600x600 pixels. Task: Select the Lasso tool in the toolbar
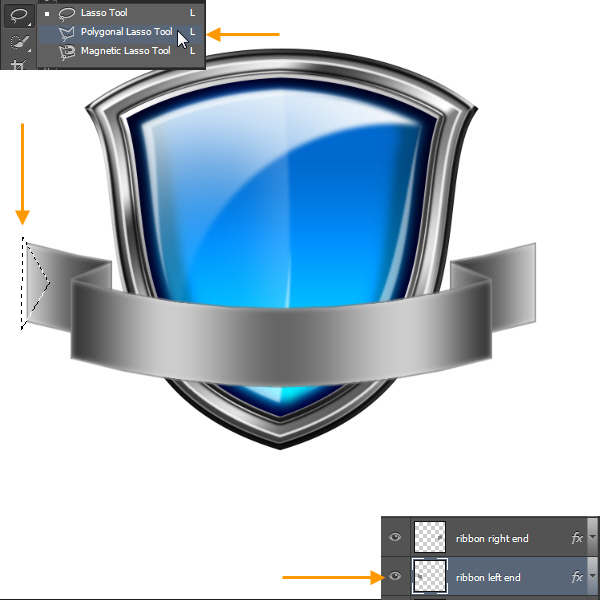pyautogui.click(x=17, y=17)
